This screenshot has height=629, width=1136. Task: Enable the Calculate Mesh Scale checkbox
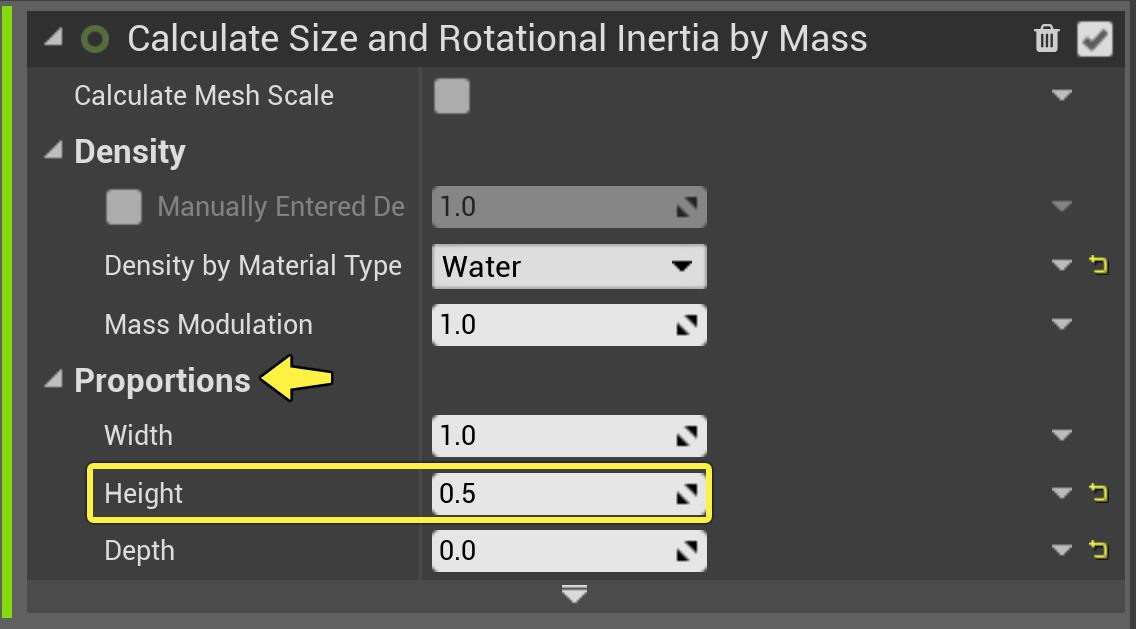coord(452,96)
